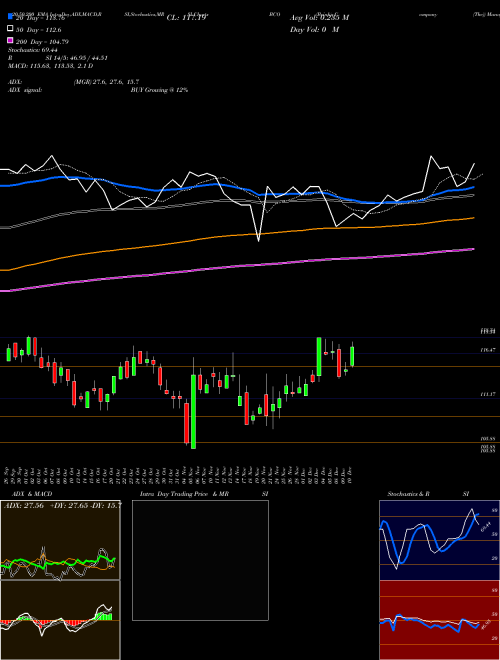Click the RSI 14/5 values line
The image size is (500, 660).
[58, 58]
